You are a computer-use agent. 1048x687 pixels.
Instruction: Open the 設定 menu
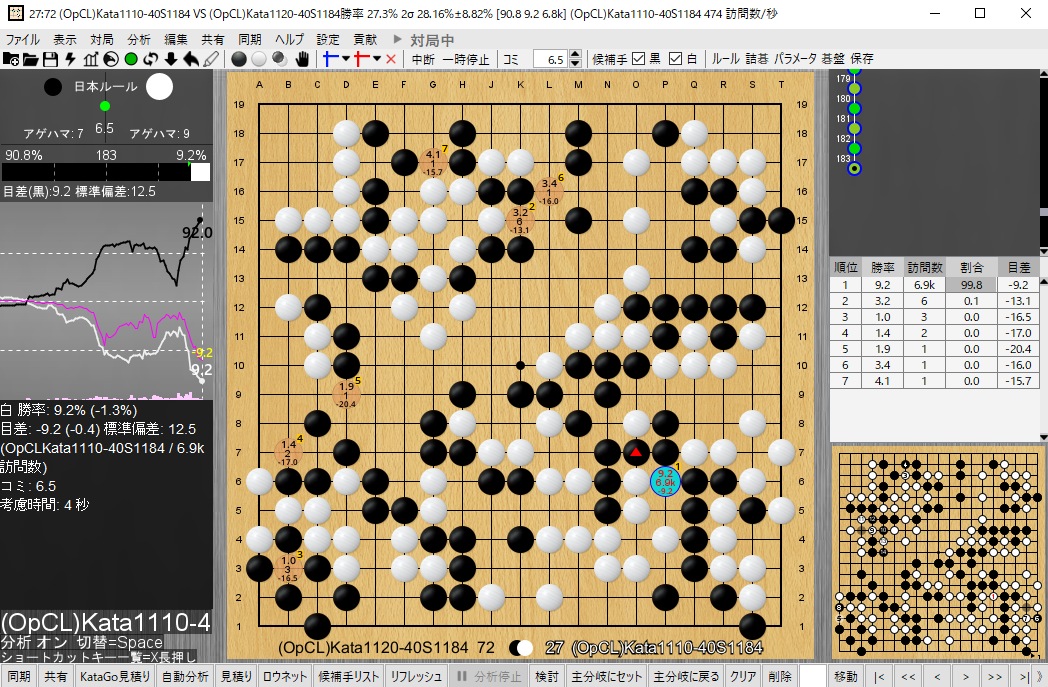pos(328,39)
